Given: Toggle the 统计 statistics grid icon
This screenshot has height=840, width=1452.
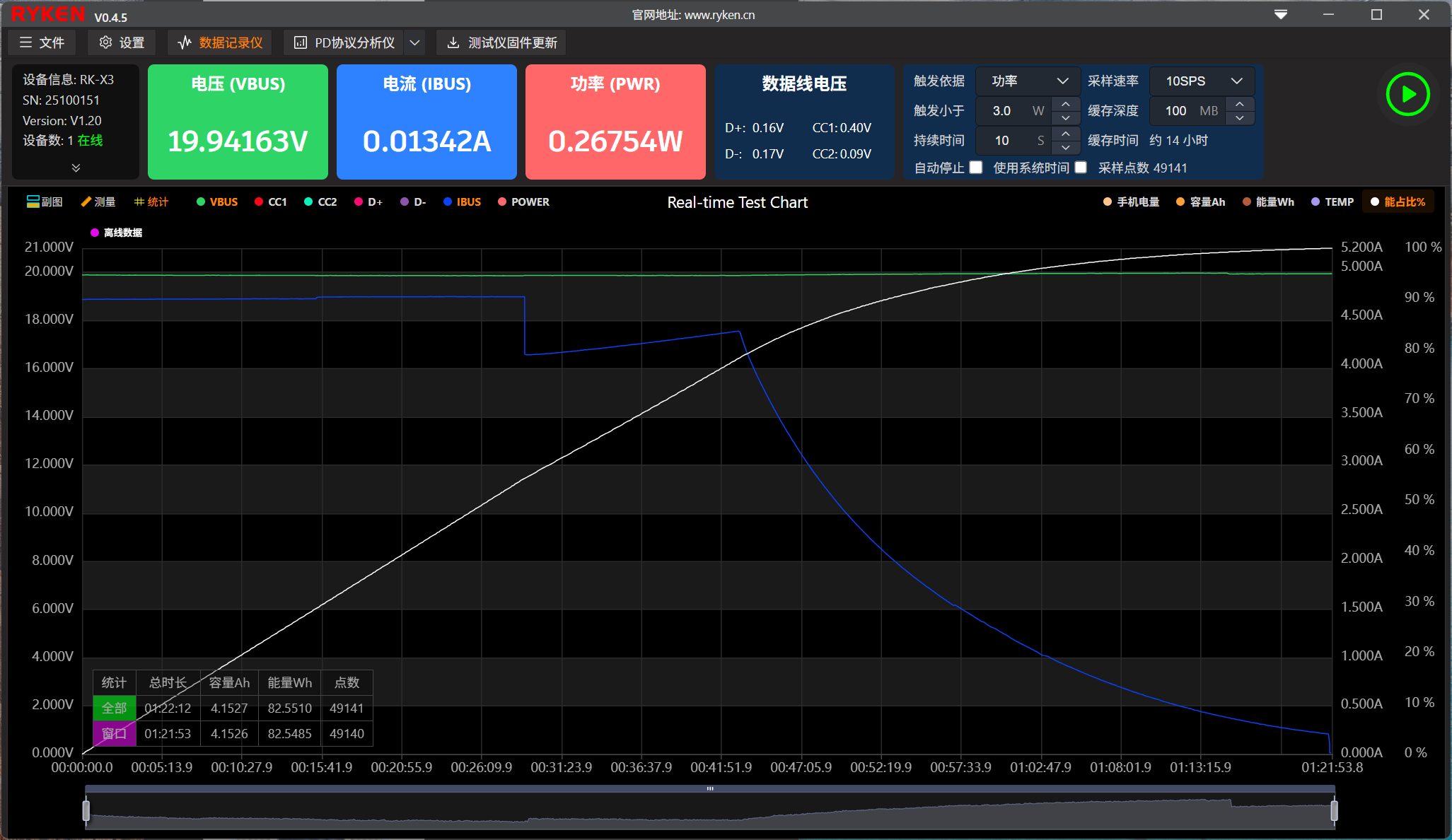Looking at the screenshot, I should click(x=139, y=202).
